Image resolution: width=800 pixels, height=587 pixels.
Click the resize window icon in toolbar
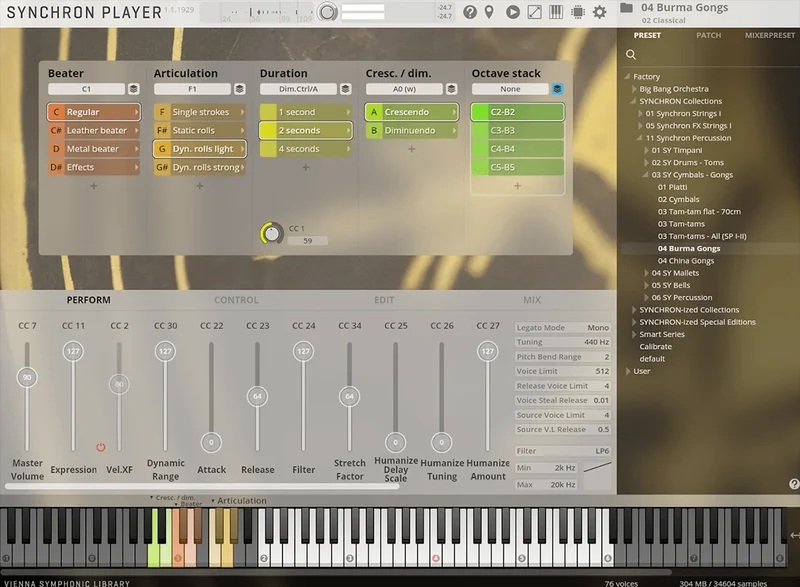[x=534, y=12]
